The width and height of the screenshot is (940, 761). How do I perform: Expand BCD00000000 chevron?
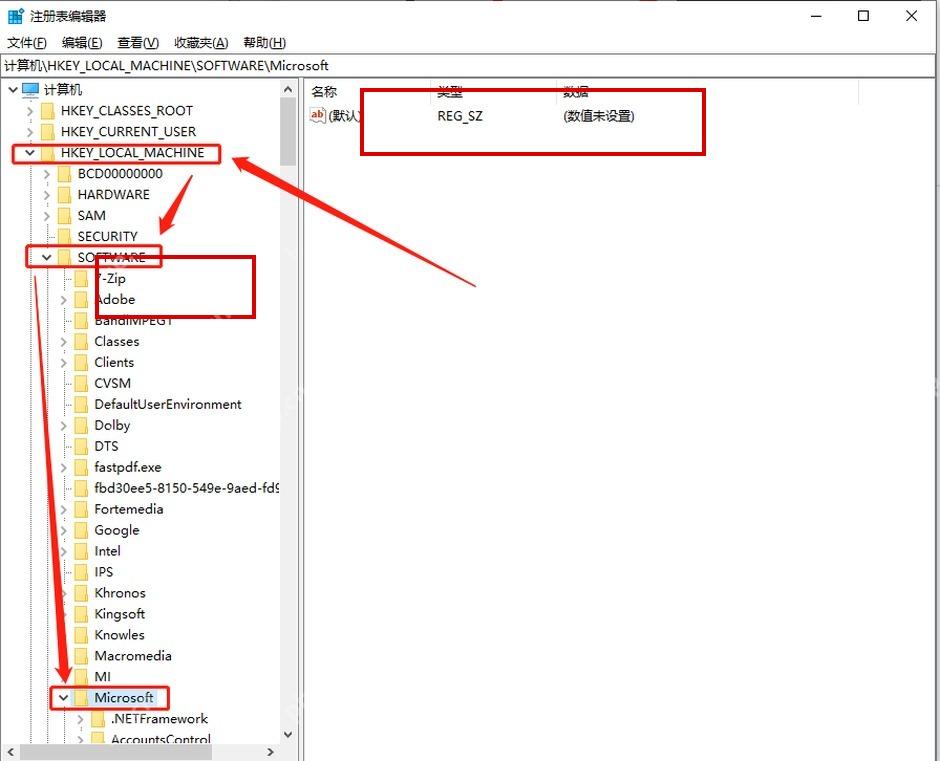(47, 174)
